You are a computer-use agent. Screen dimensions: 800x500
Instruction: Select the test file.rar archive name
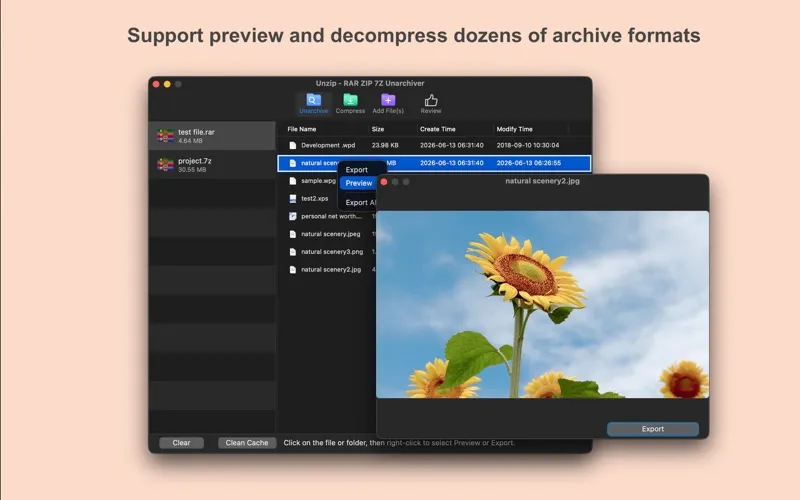196,132
